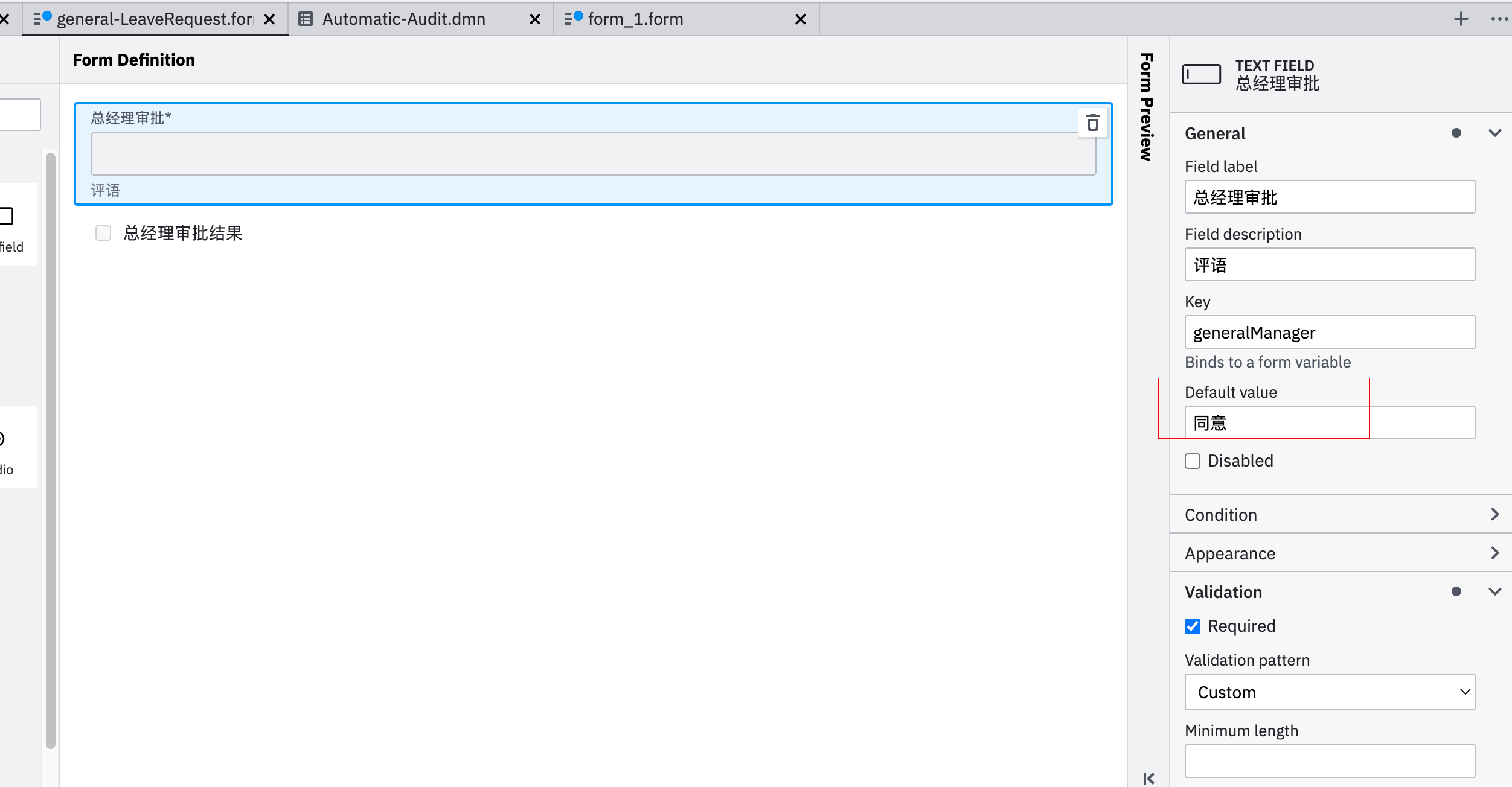The height and width of the screenshot is (787, 1512).
Task: Switch to the Automatic-Audit.dmn tab
Action: pos(403,19)
